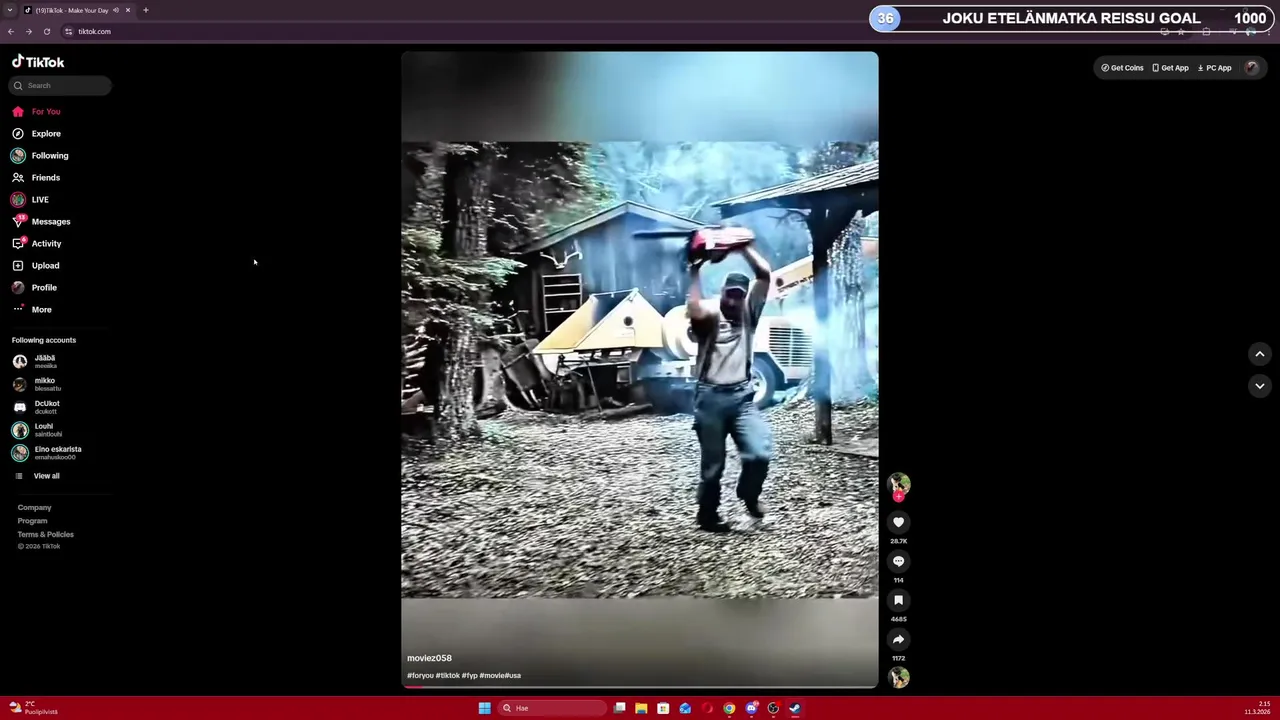Open the weather widget on the taskbar

[33, 708]
